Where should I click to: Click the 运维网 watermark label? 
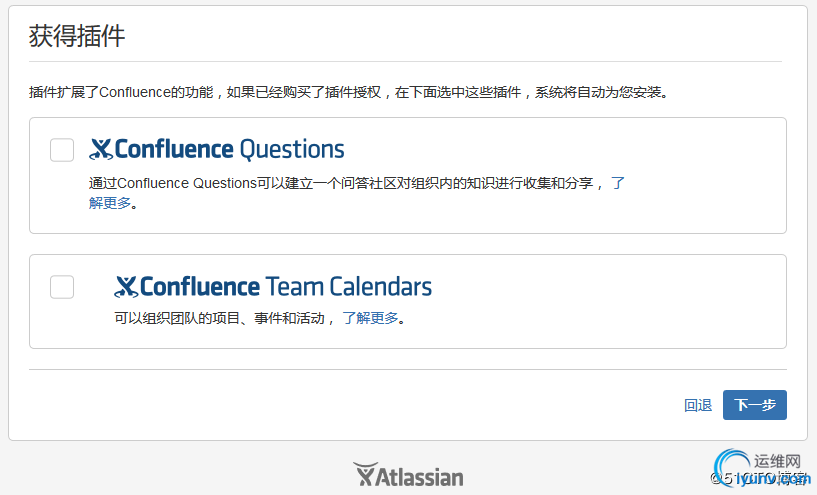777,462
